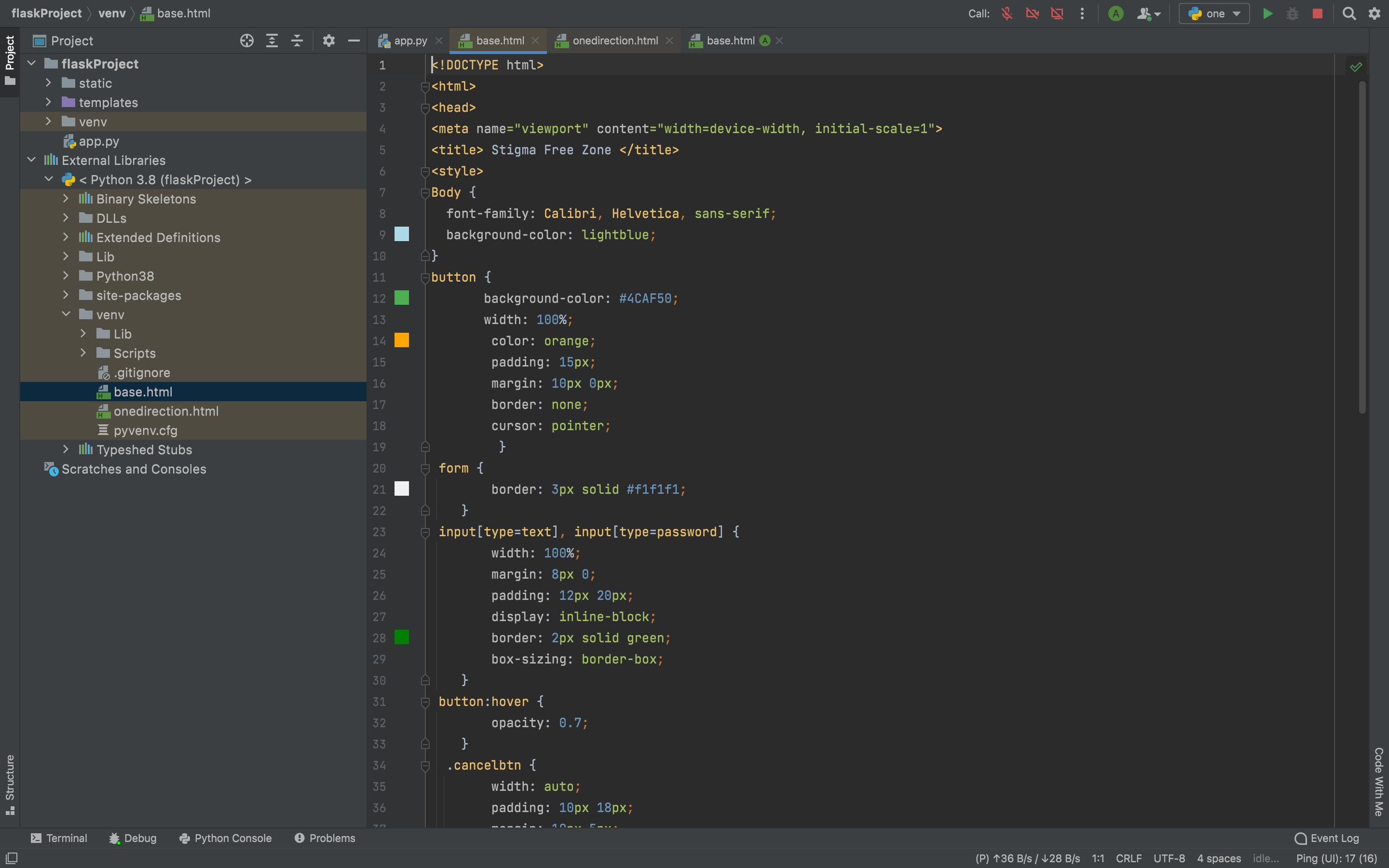The height and width of the screenshot is (868, 1389).
Task: Click Select Opened File target icon
Action: [x=247, y=41]
